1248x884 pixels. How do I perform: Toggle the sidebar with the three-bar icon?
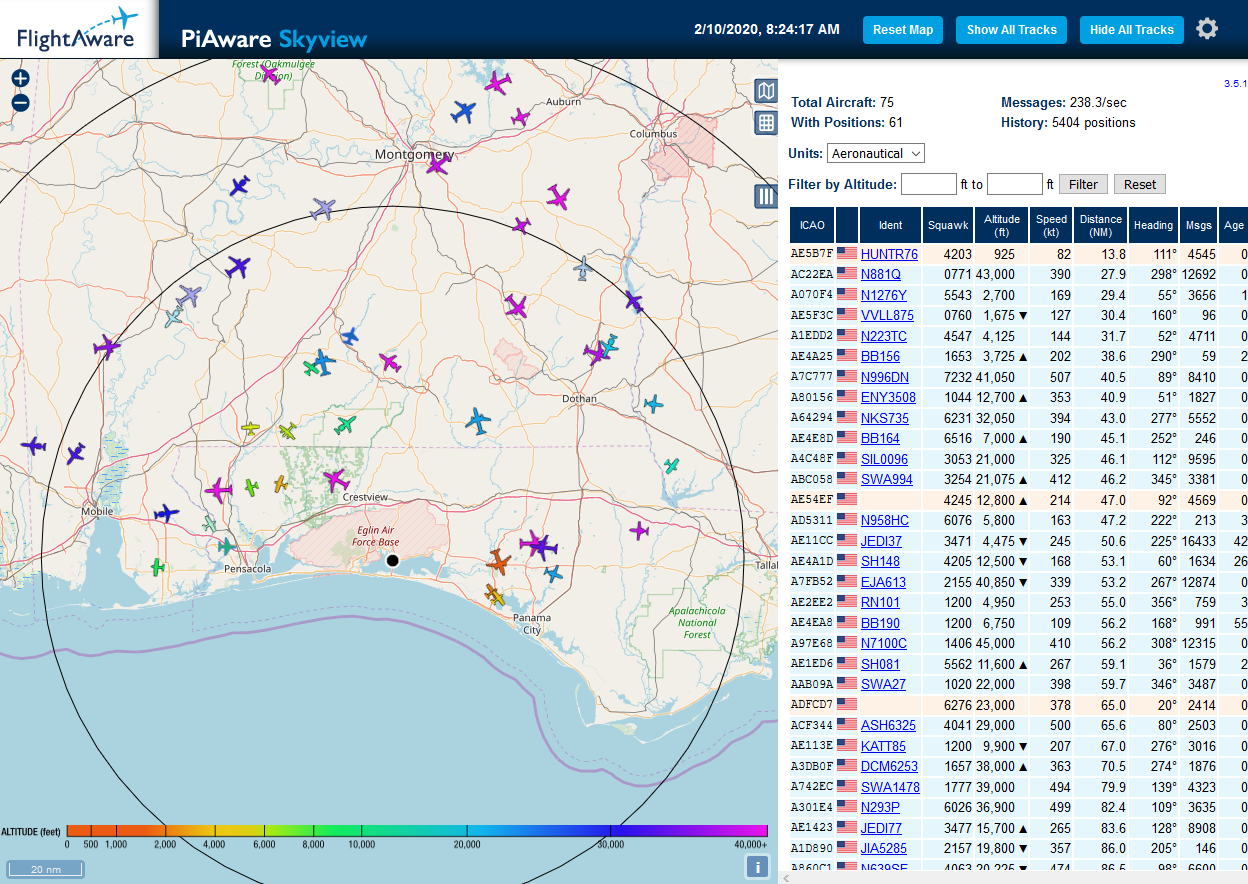pyautogui.click(x=766, y=196)
